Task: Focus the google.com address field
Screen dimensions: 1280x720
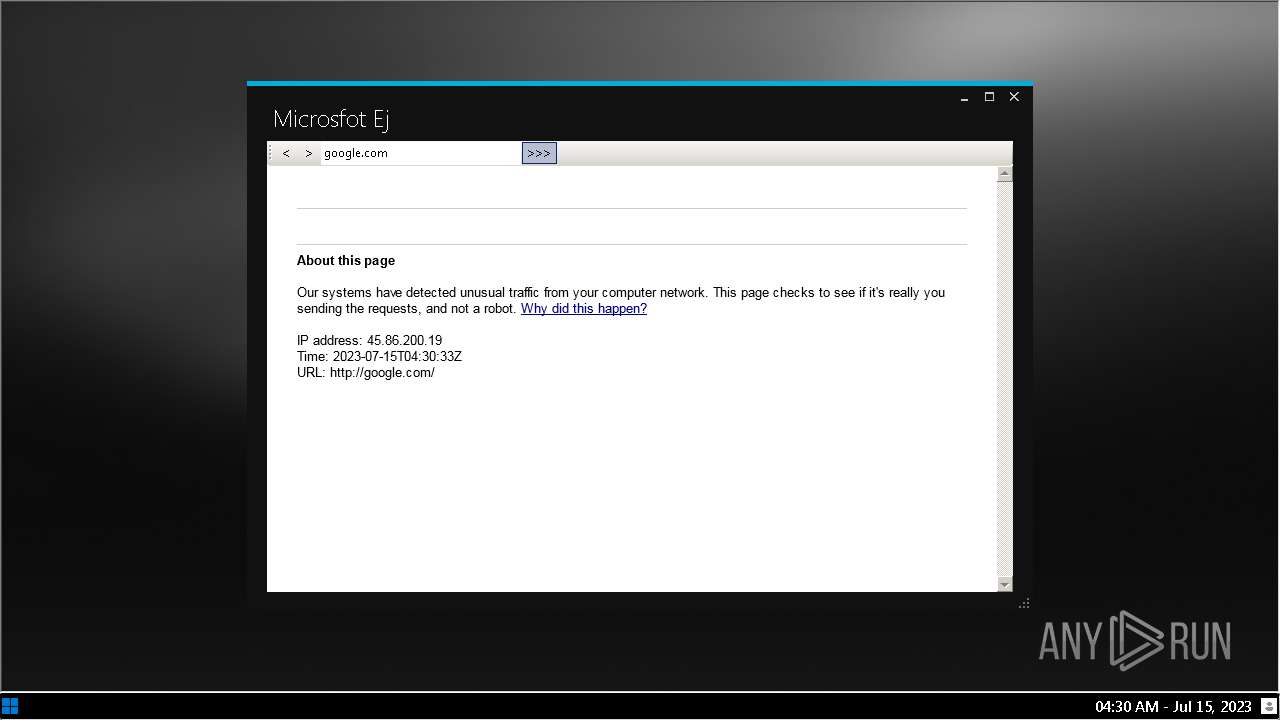Action: tap(420, 153)
